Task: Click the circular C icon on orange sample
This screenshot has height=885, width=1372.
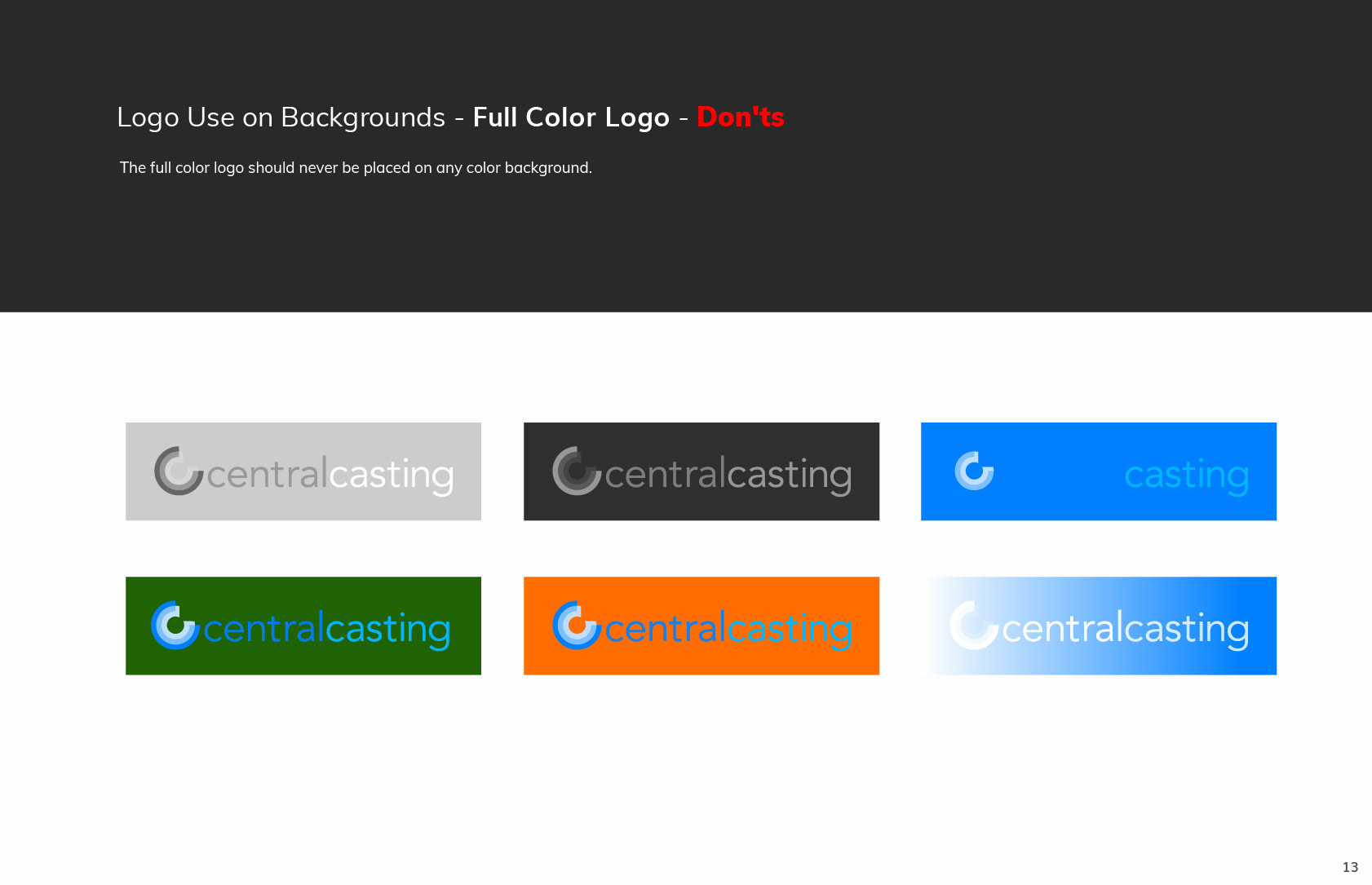Action: tap(577, 626)
